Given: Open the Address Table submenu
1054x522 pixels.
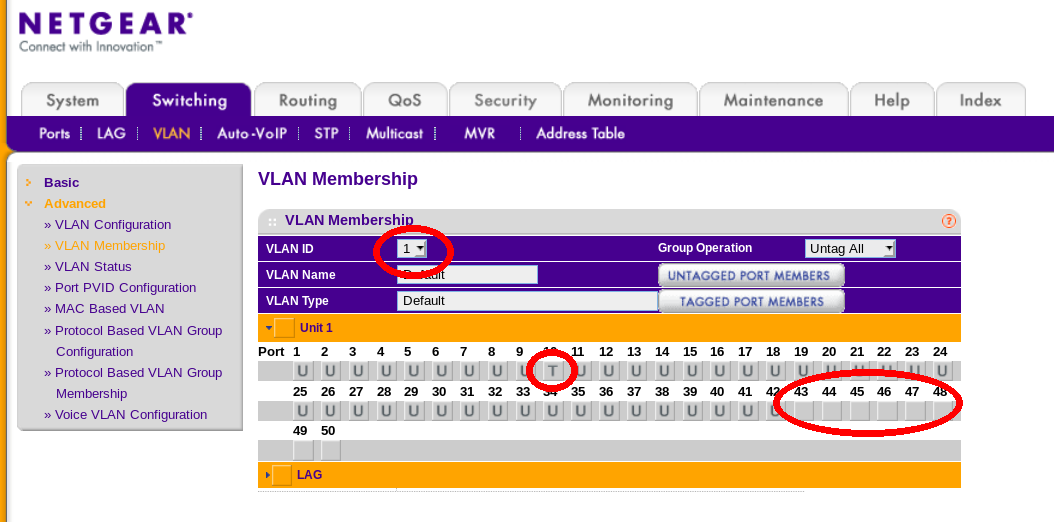Looking at the screenshot, I should tap(580, 134).
